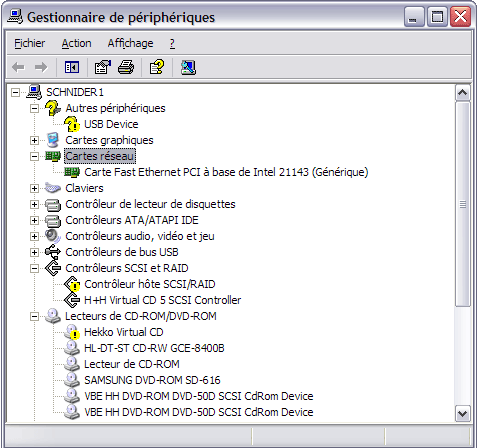Click the scrollbar down arrow
This screenshot has width=477, height=448.
click(x=463, y=414)
